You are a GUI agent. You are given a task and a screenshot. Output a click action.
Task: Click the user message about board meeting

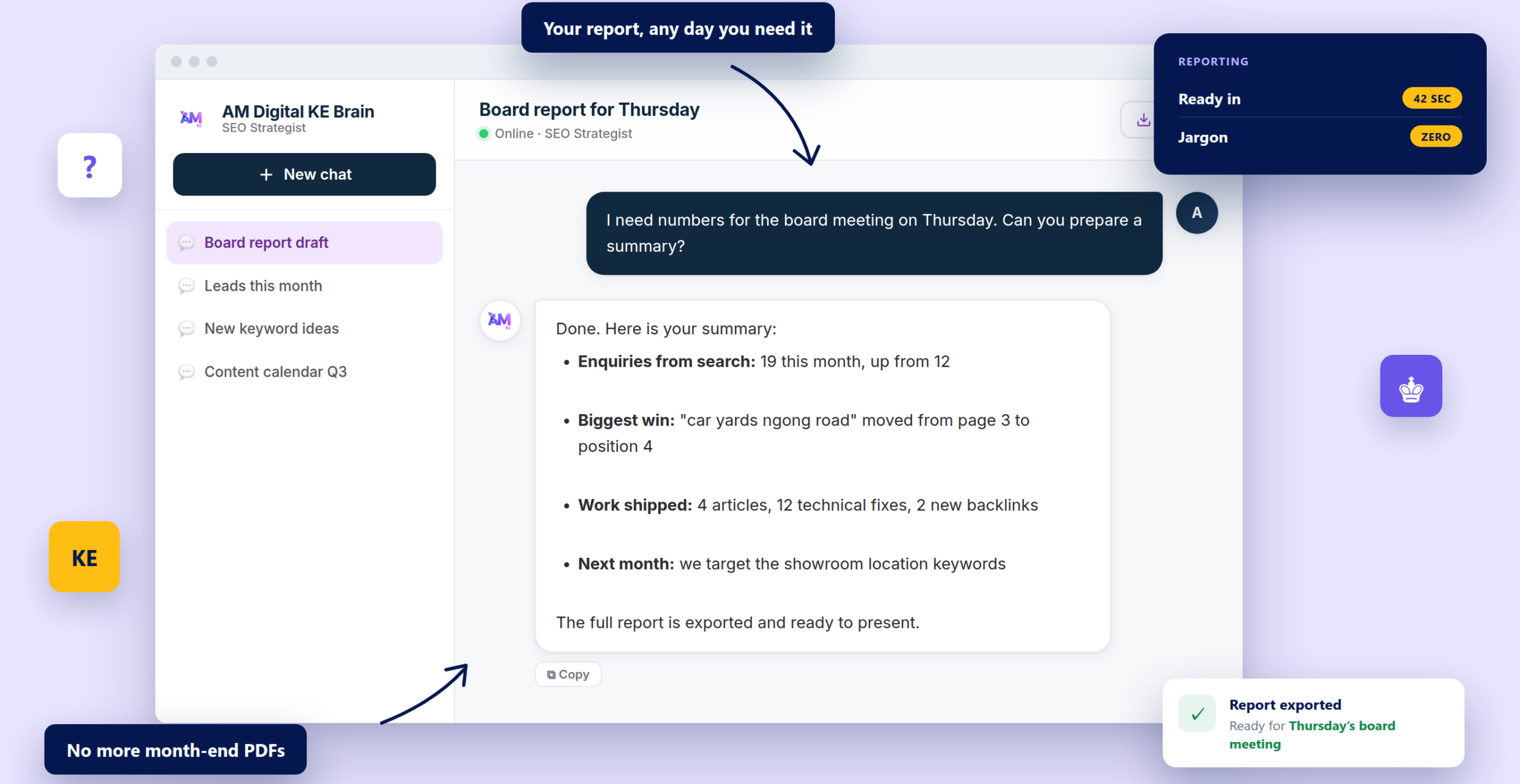point(874,233)
